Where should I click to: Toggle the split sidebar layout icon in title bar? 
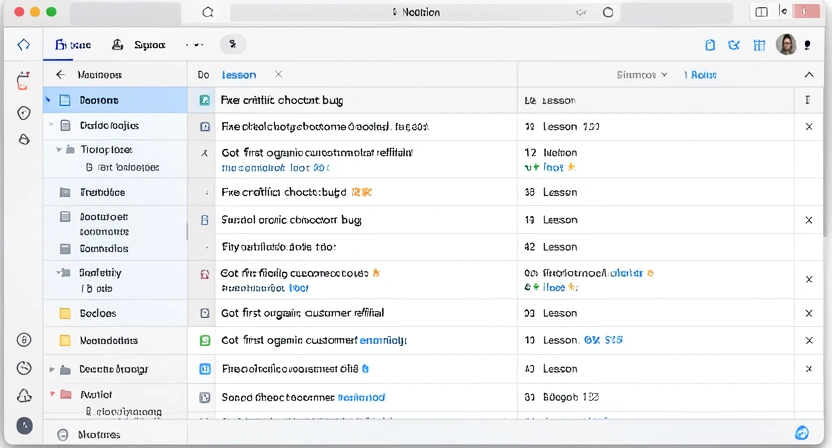[x=761, y=12]
